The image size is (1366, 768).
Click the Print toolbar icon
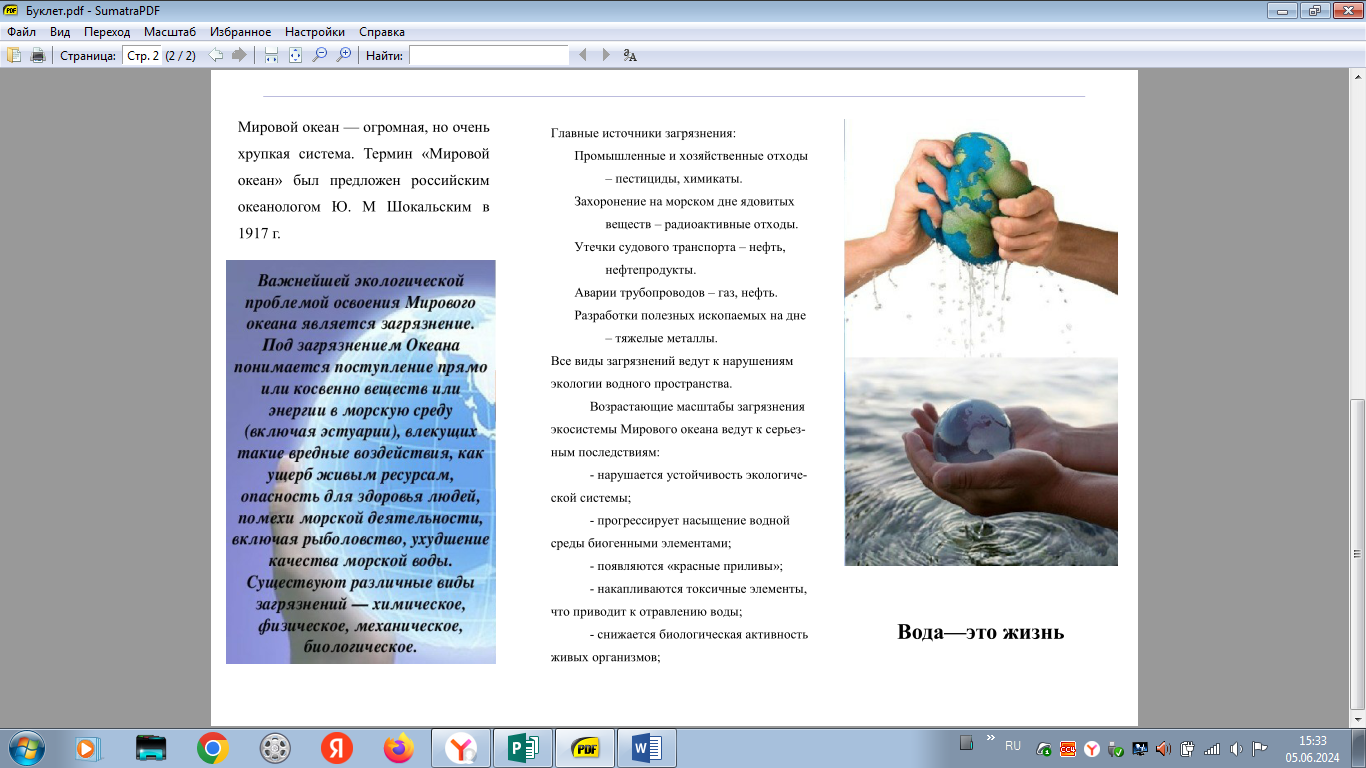point(38,55)
